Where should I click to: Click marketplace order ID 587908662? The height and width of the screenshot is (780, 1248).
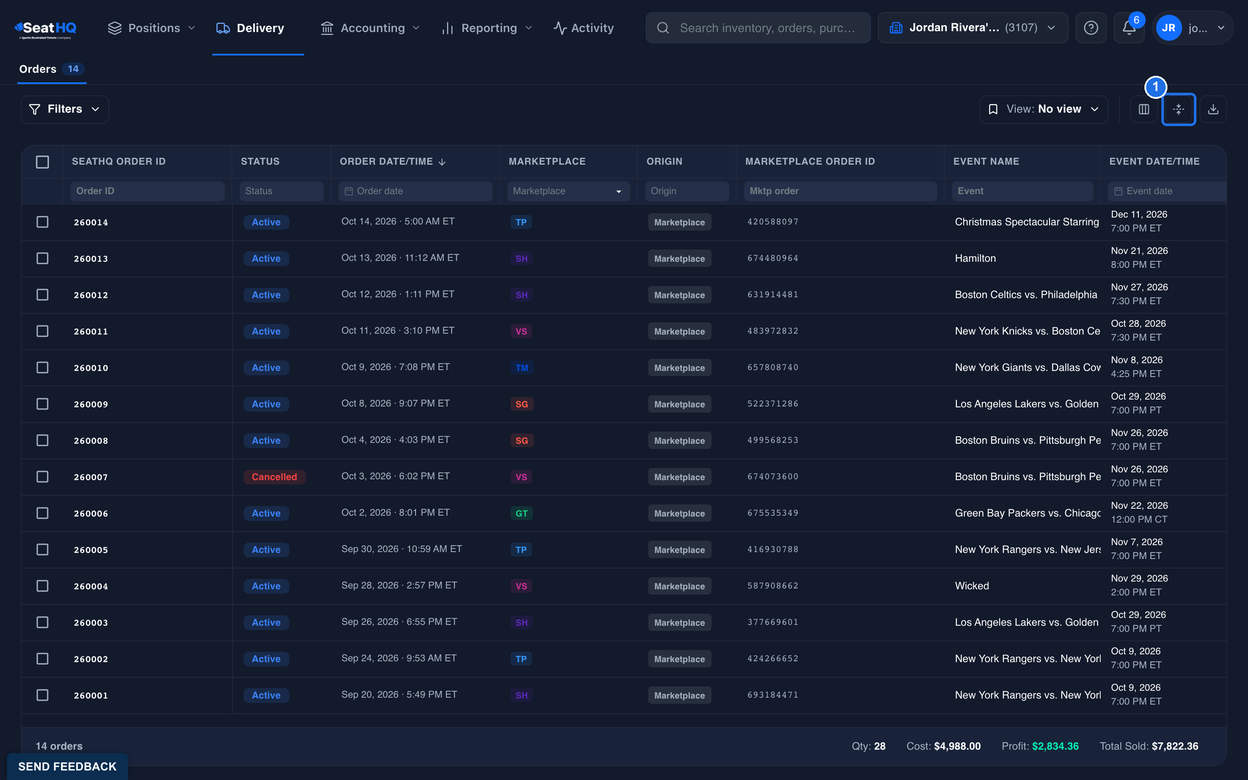(x=773, y=586)
